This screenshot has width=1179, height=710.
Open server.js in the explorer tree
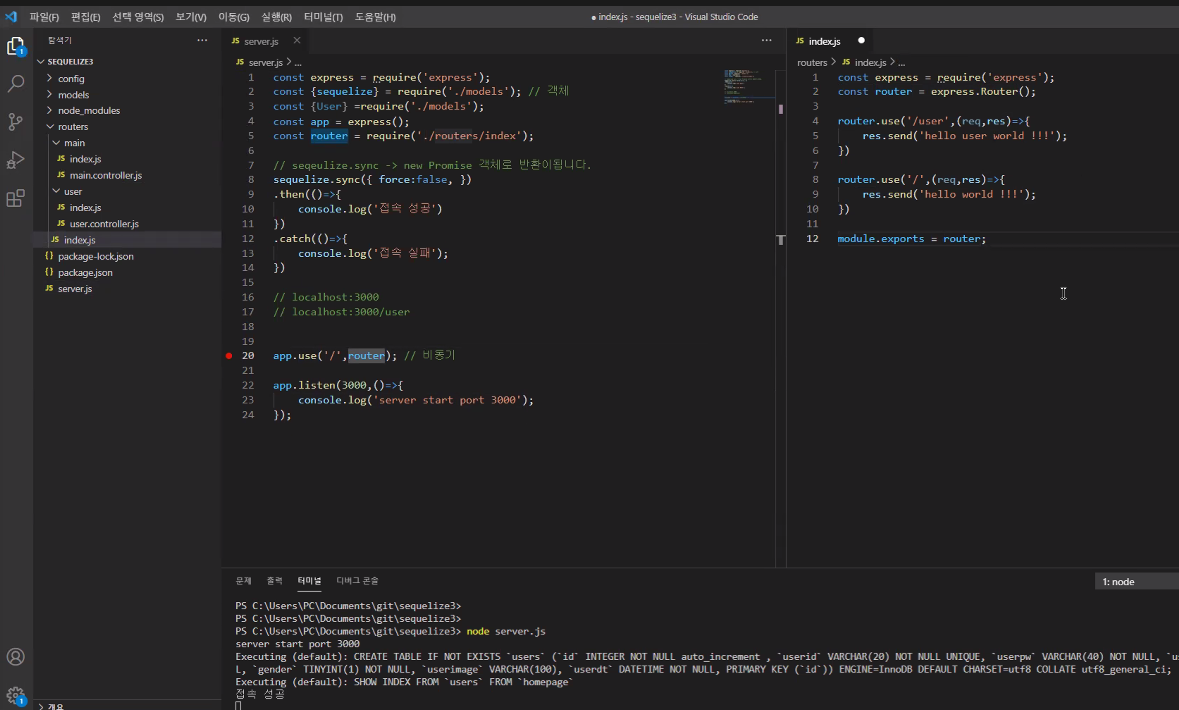(x=75, y=289)
